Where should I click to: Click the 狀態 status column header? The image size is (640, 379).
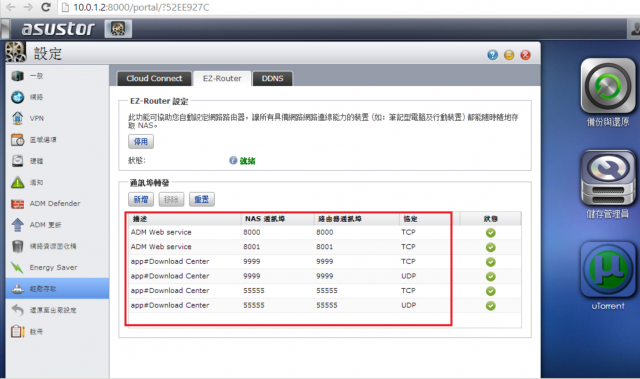pos(491,219)
